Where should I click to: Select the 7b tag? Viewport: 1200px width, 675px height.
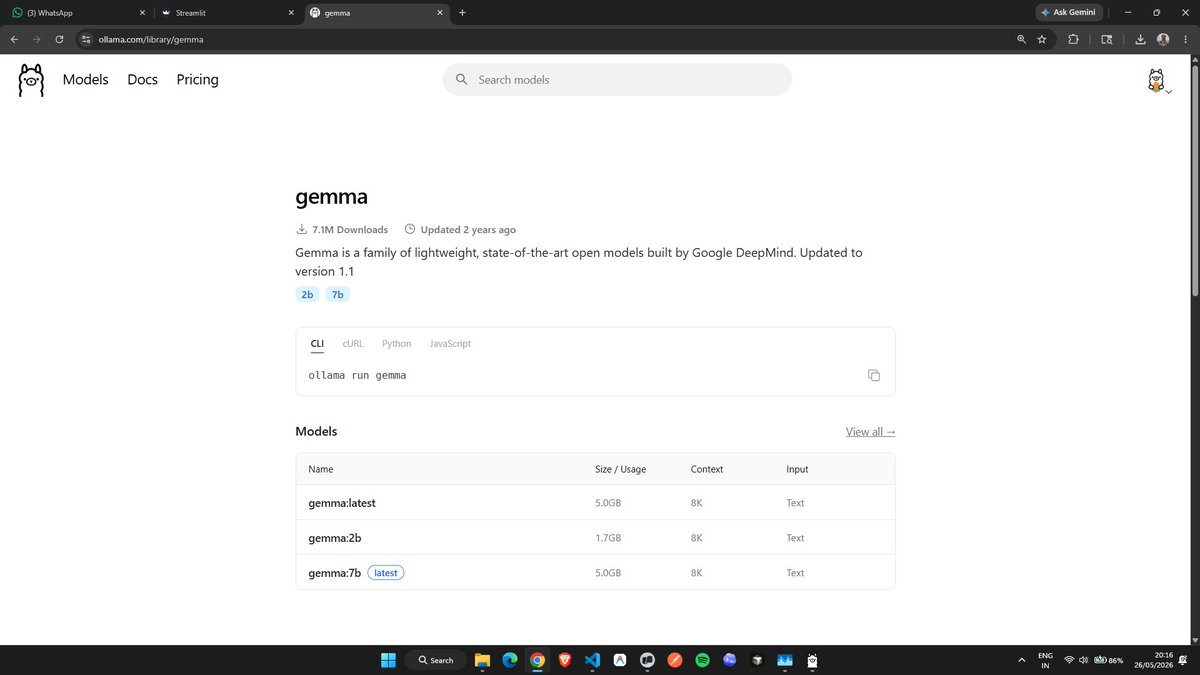click(337, 294)
